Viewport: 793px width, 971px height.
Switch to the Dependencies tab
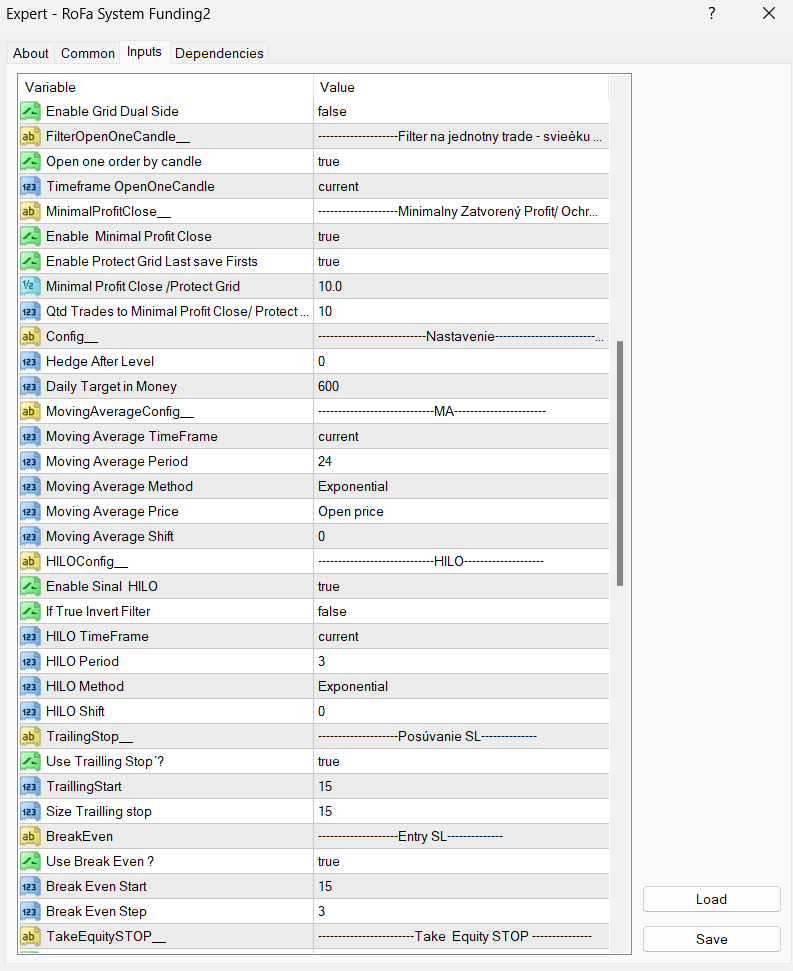point(219,53)
